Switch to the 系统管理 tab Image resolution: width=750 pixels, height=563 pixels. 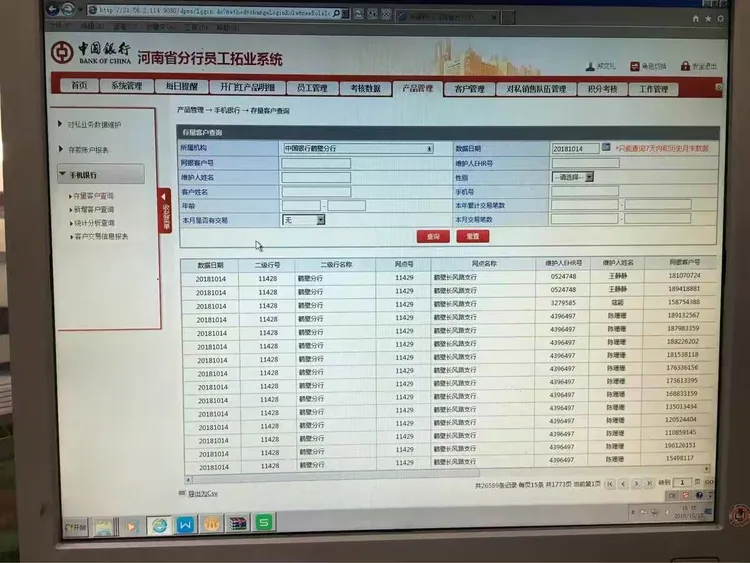(127, 86)
